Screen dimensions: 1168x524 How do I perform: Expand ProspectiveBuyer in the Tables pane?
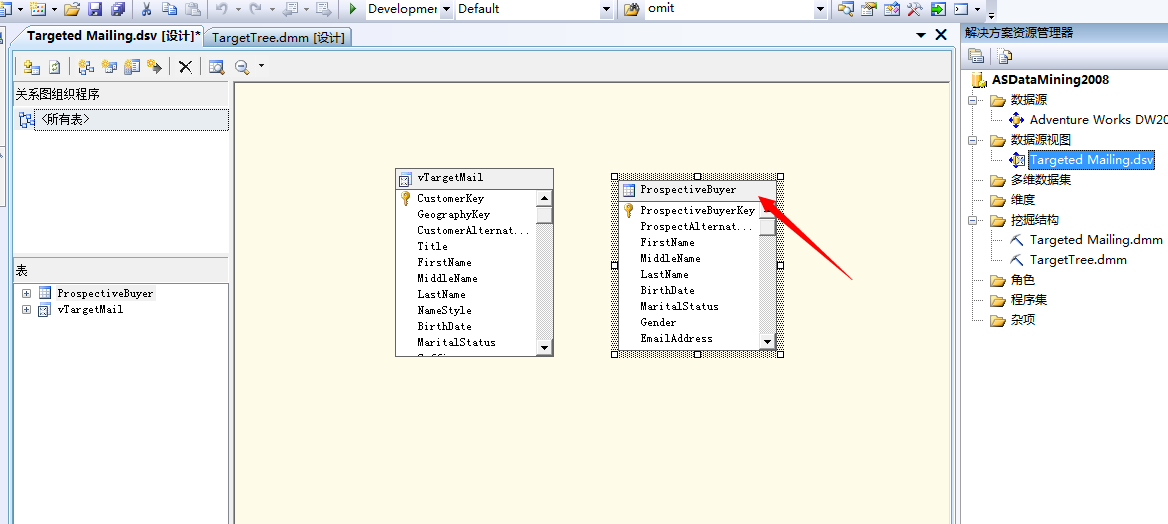pos(27,293)
